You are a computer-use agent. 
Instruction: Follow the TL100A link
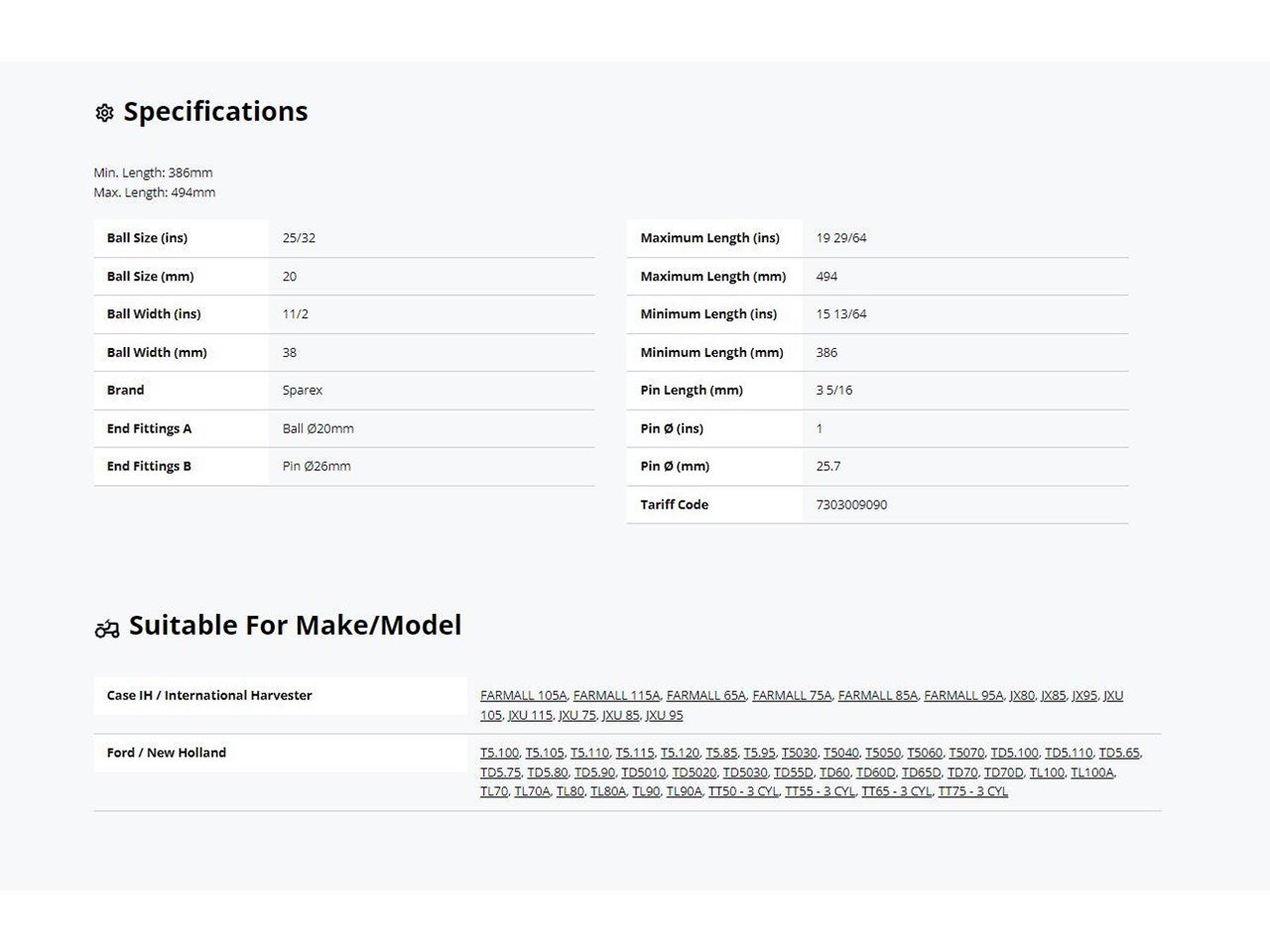1092,773
